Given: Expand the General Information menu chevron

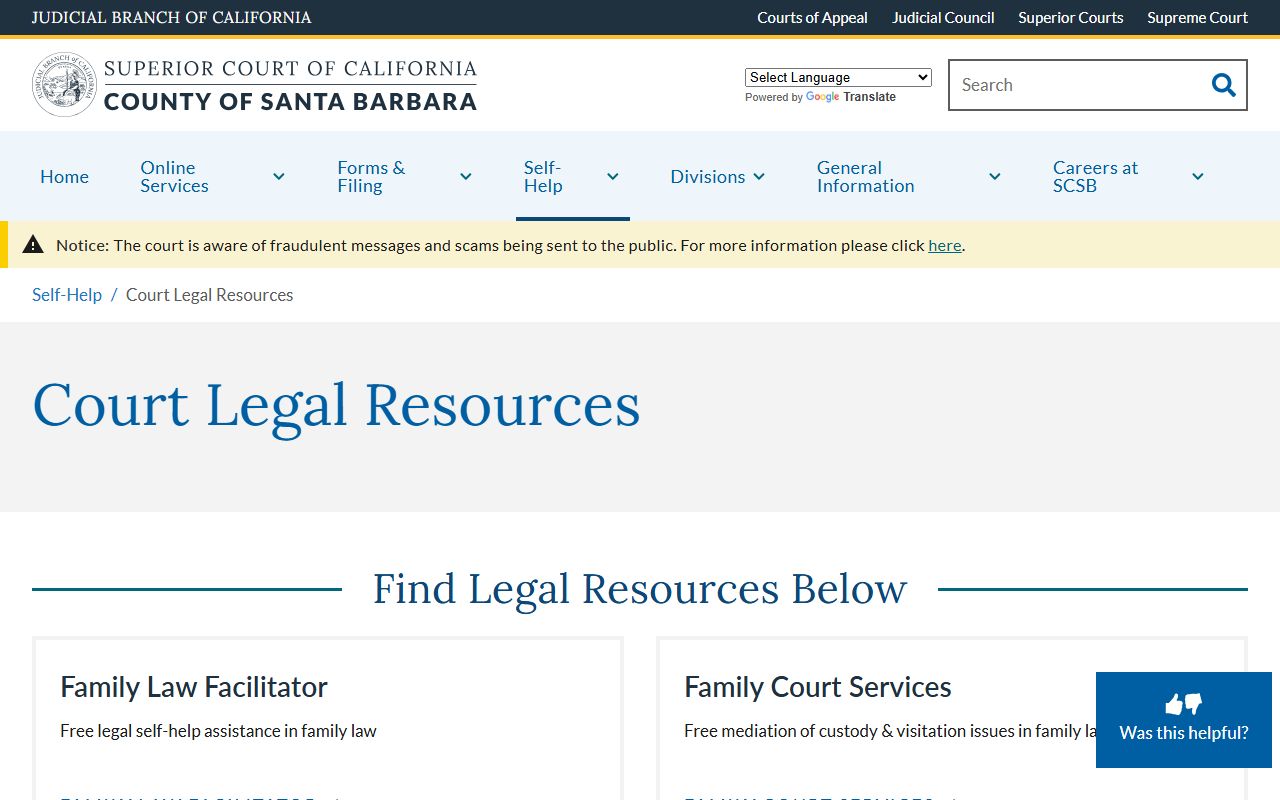Looking at the screenshot, I should tap(995, 177).
